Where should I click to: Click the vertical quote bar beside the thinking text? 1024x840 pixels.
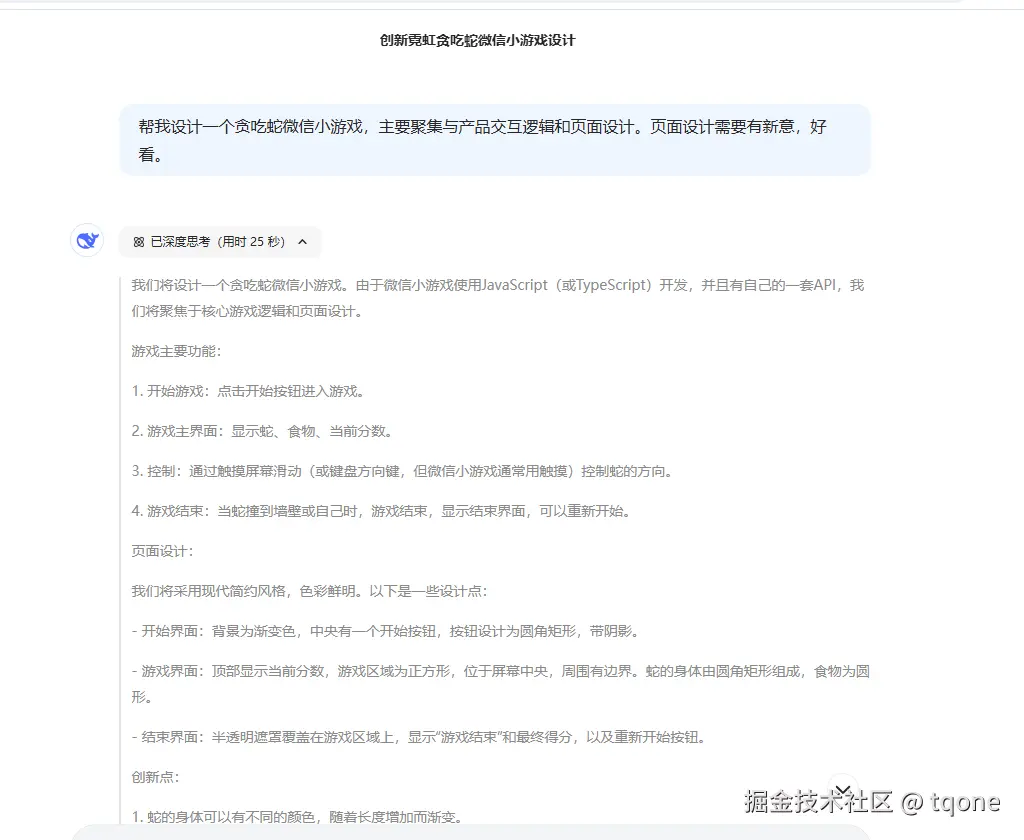tap(121, 550)
